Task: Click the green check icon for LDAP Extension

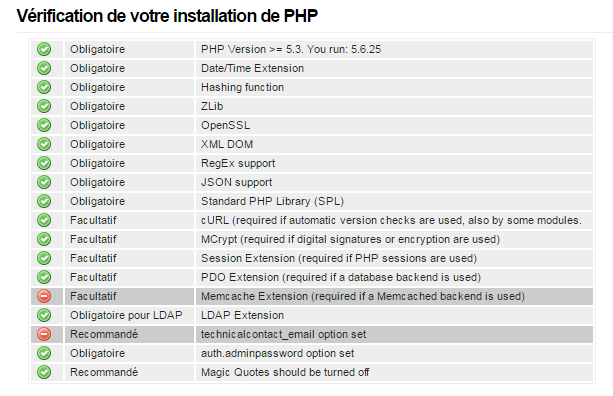Action: [x=44, y=315]
